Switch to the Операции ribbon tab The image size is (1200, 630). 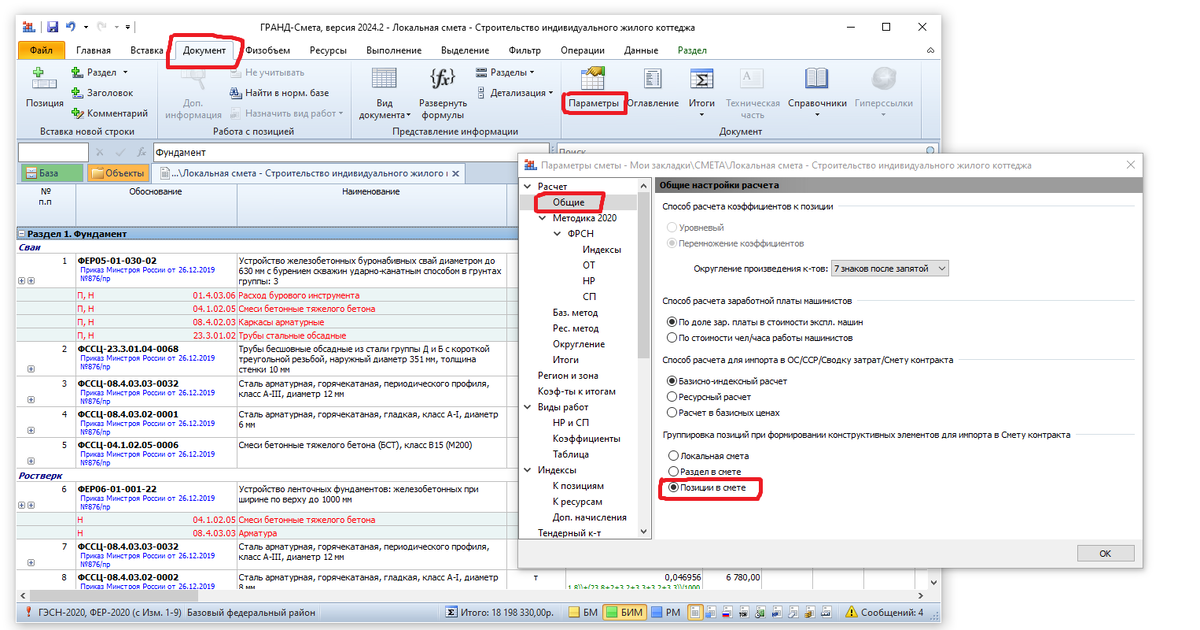click(582, 50)
